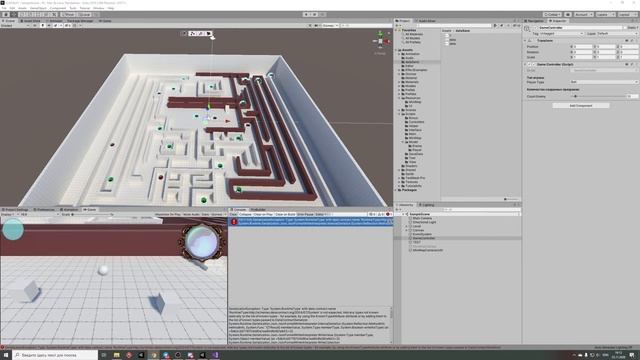640x360 pixels.
Task: Collapse the Game Controller script component
Action: [x=525, y=64]
